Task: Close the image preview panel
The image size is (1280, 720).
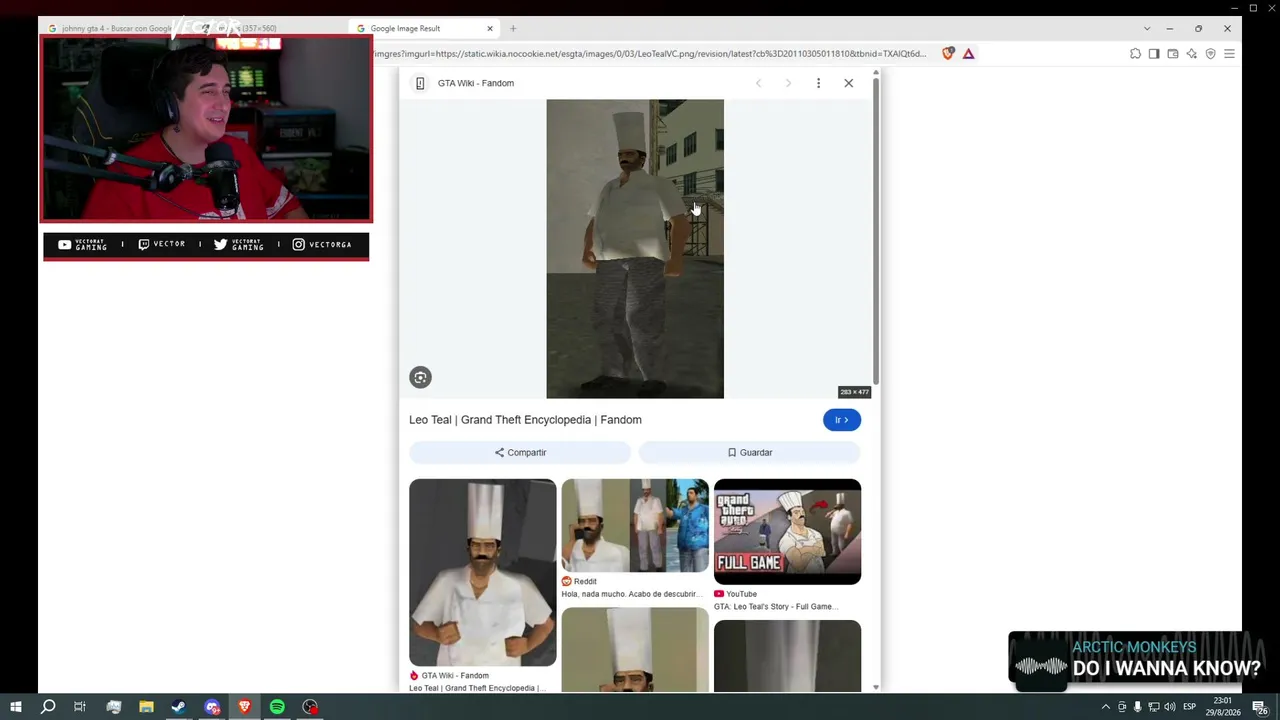Action: 849,83
